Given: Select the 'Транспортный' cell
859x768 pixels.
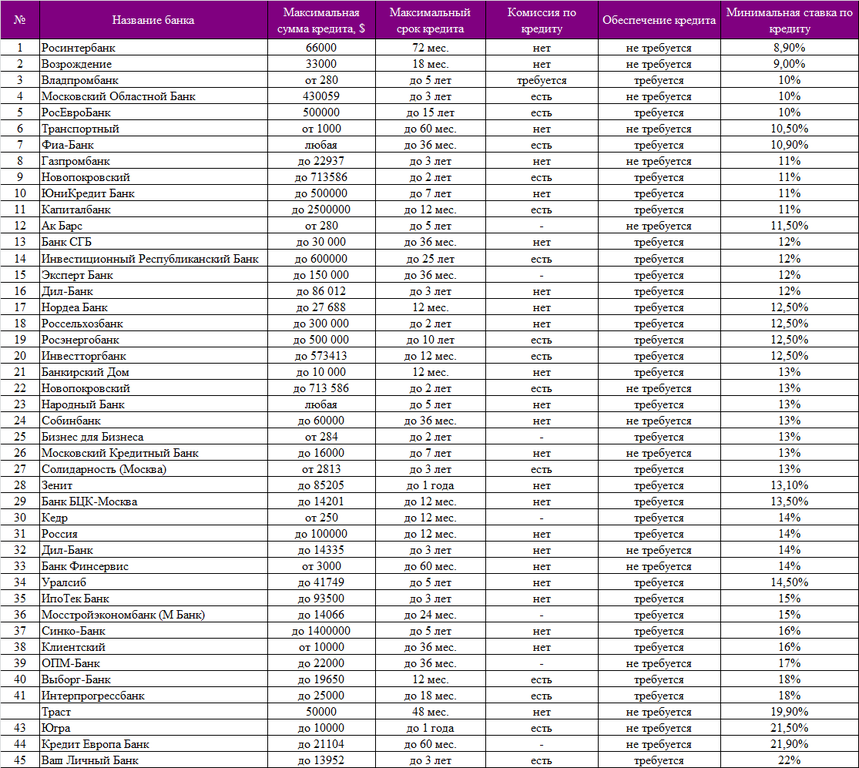Looking at the screenshot, I should point(153,129).
